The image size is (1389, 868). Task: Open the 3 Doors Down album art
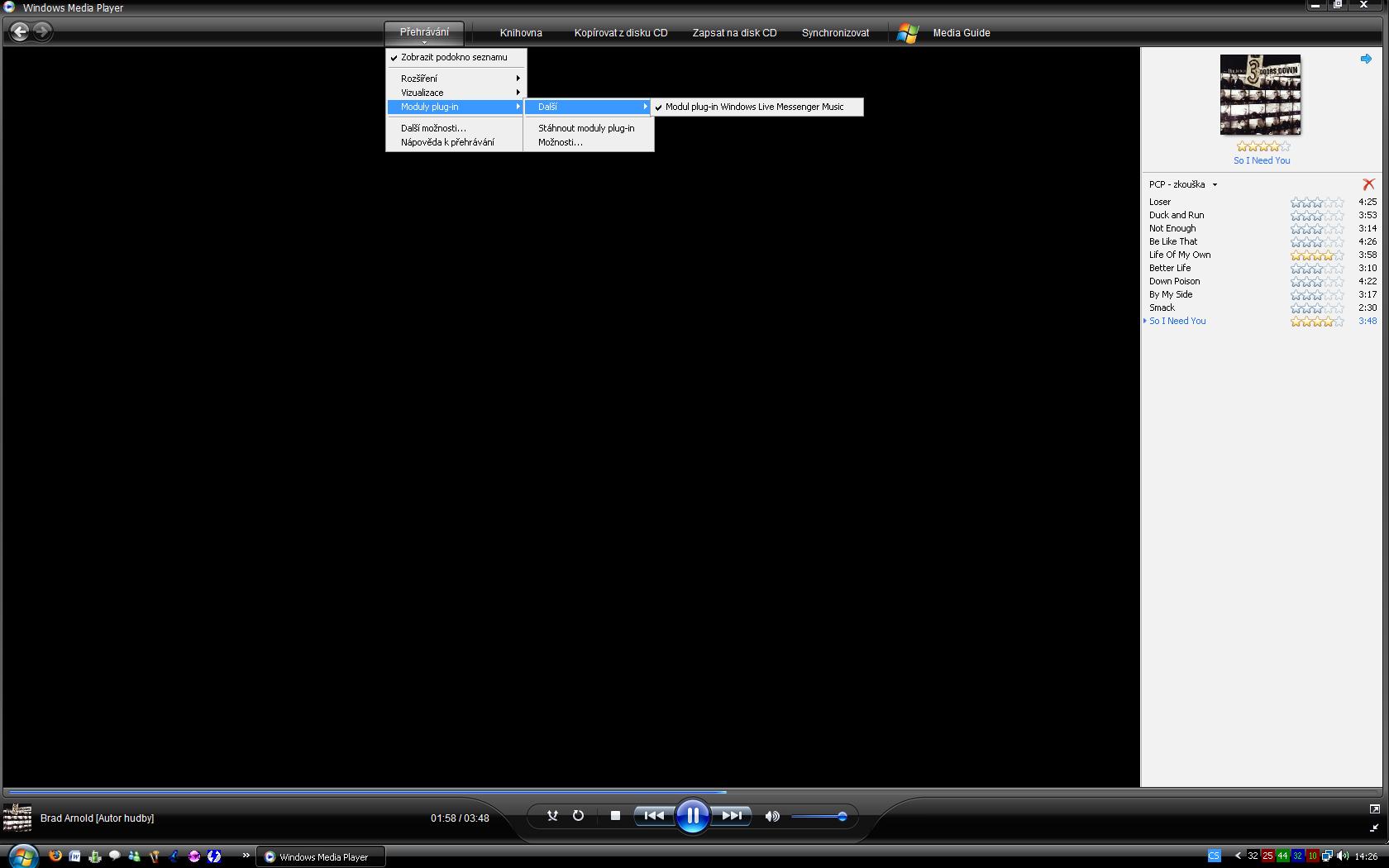(x=1260, y=94)
